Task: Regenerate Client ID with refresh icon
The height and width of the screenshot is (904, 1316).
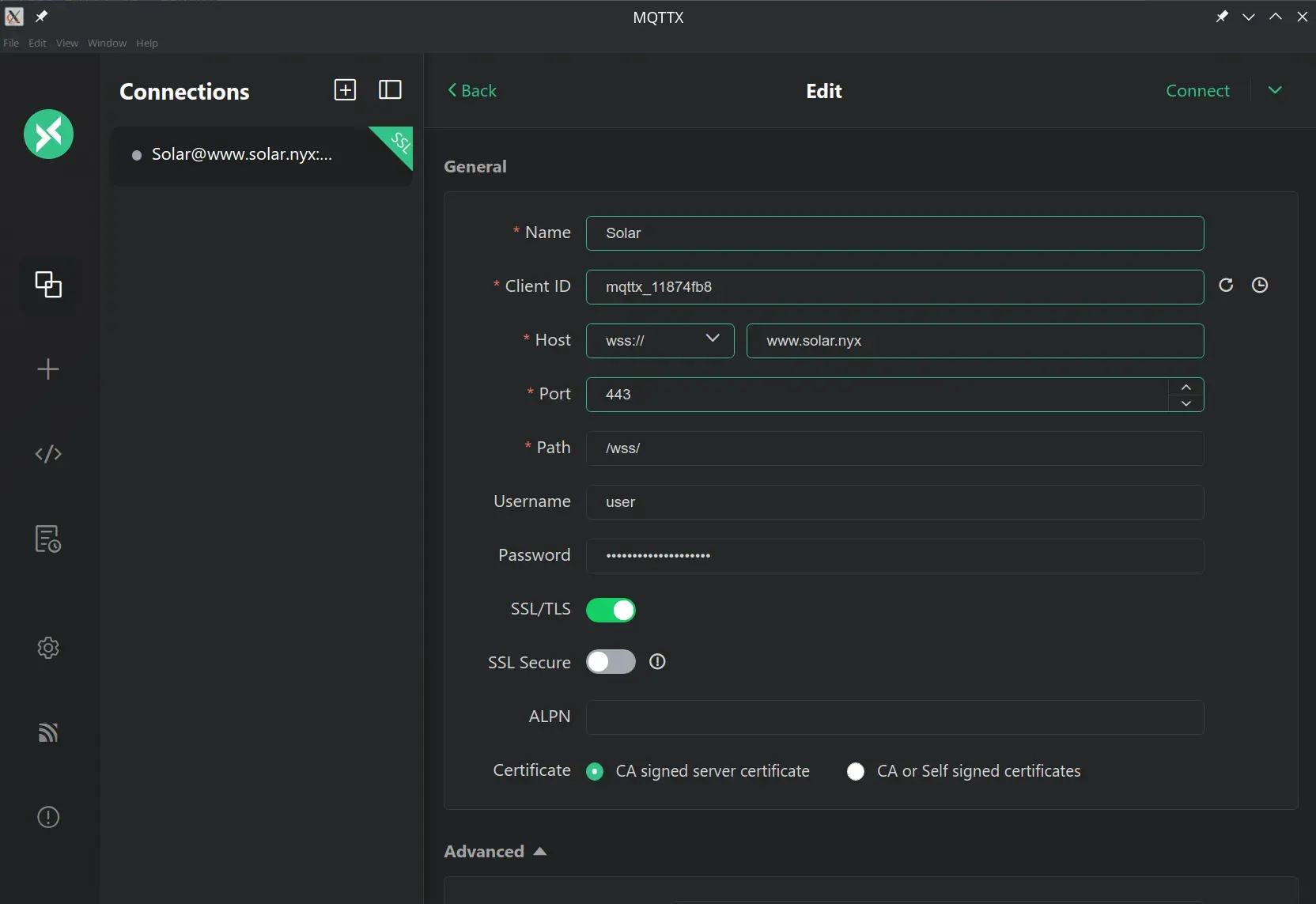Action: tap(1226, 285)
